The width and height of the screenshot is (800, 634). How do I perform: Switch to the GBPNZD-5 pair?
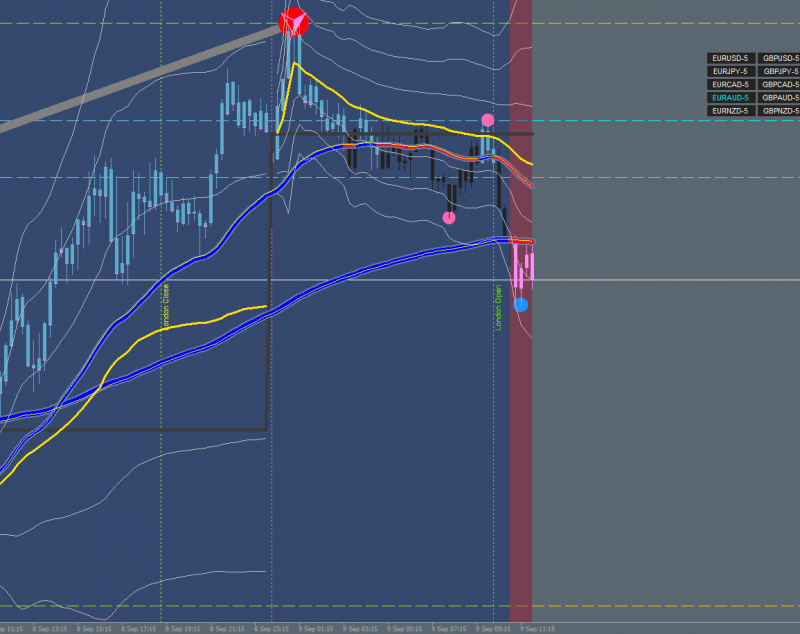779,111
